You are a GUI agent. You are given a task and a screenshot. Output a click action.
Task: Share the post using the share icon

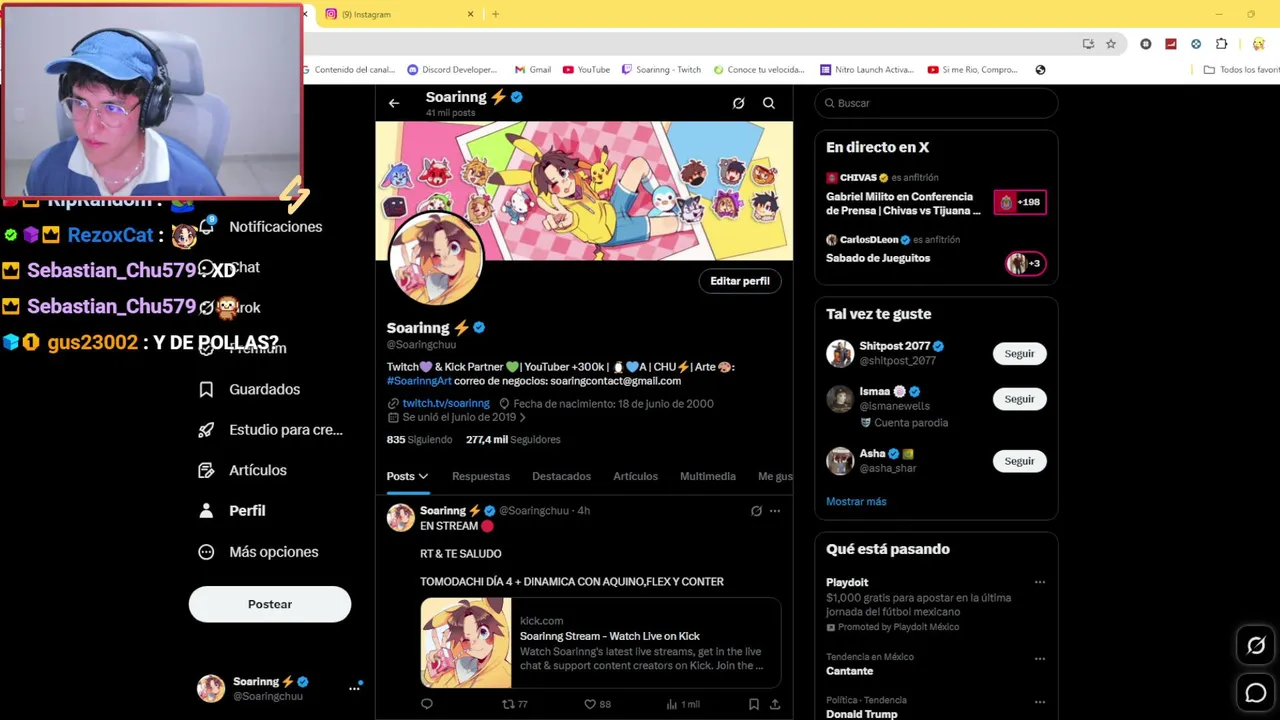pos(775,704)
